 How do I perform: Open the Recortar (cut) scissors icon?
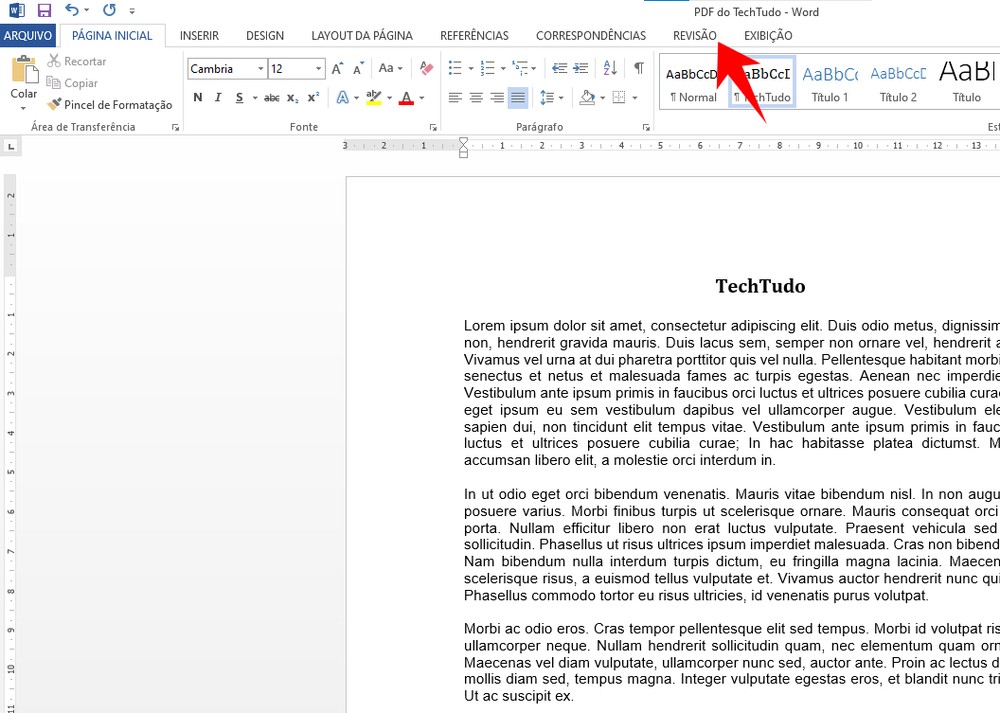[80, 61]
